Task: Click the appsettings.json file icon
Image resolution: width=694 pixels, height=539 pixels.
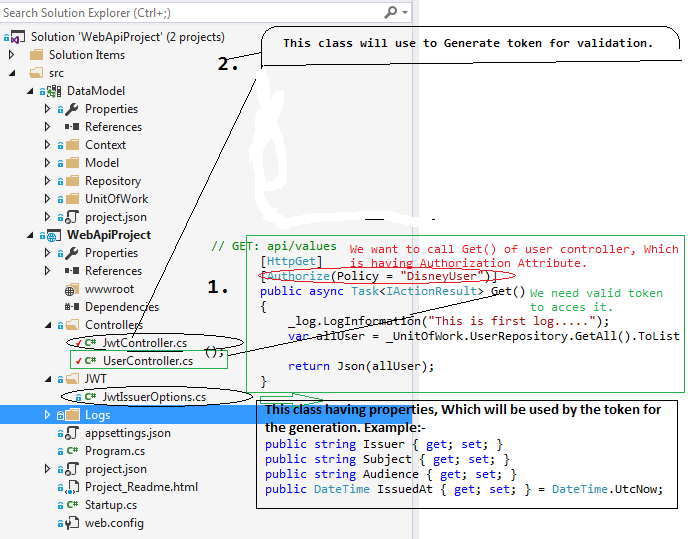Action: pyautogui.click(x=72, y=433)
